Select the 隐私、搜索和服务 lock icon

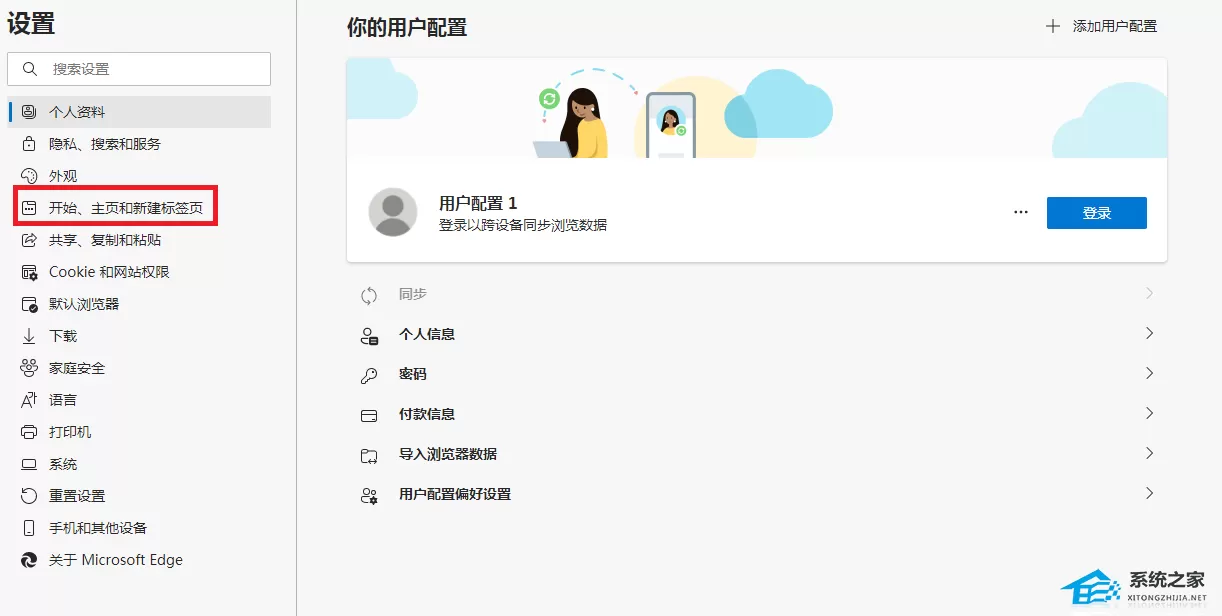29,144
